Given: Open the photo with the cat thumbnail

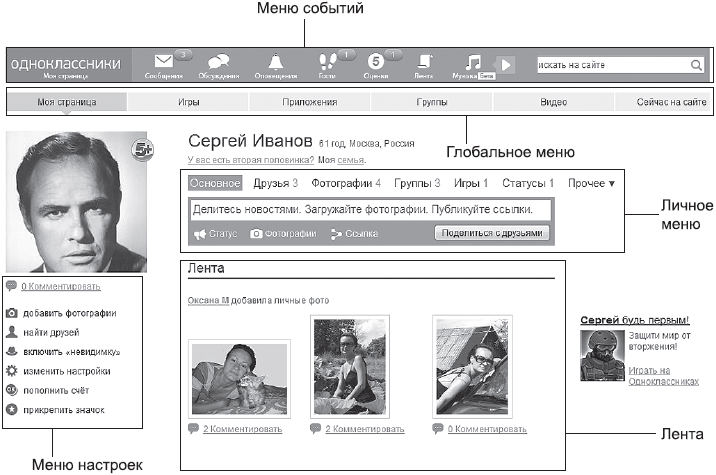Looking at the screenshot, I should (x=239, y=379).
